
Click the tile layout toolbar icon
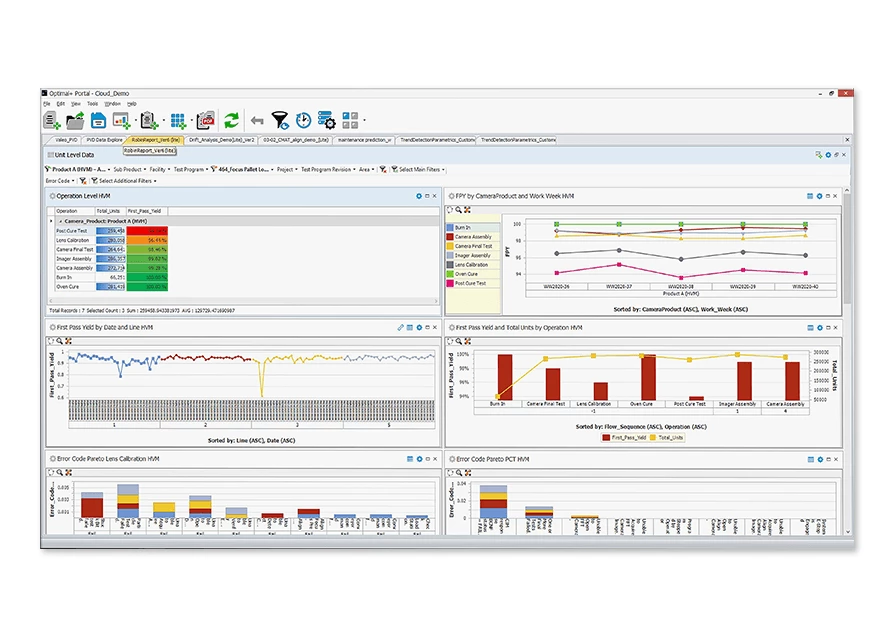(x=350, y=120)
